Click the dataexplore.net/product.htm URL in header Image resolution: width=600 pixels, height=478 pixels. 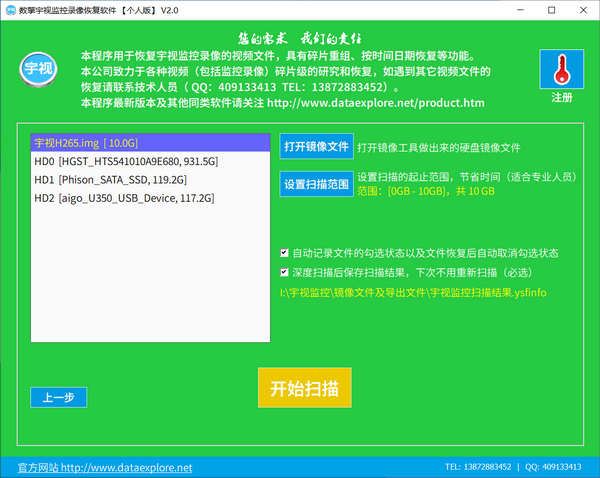click(376, 103)
